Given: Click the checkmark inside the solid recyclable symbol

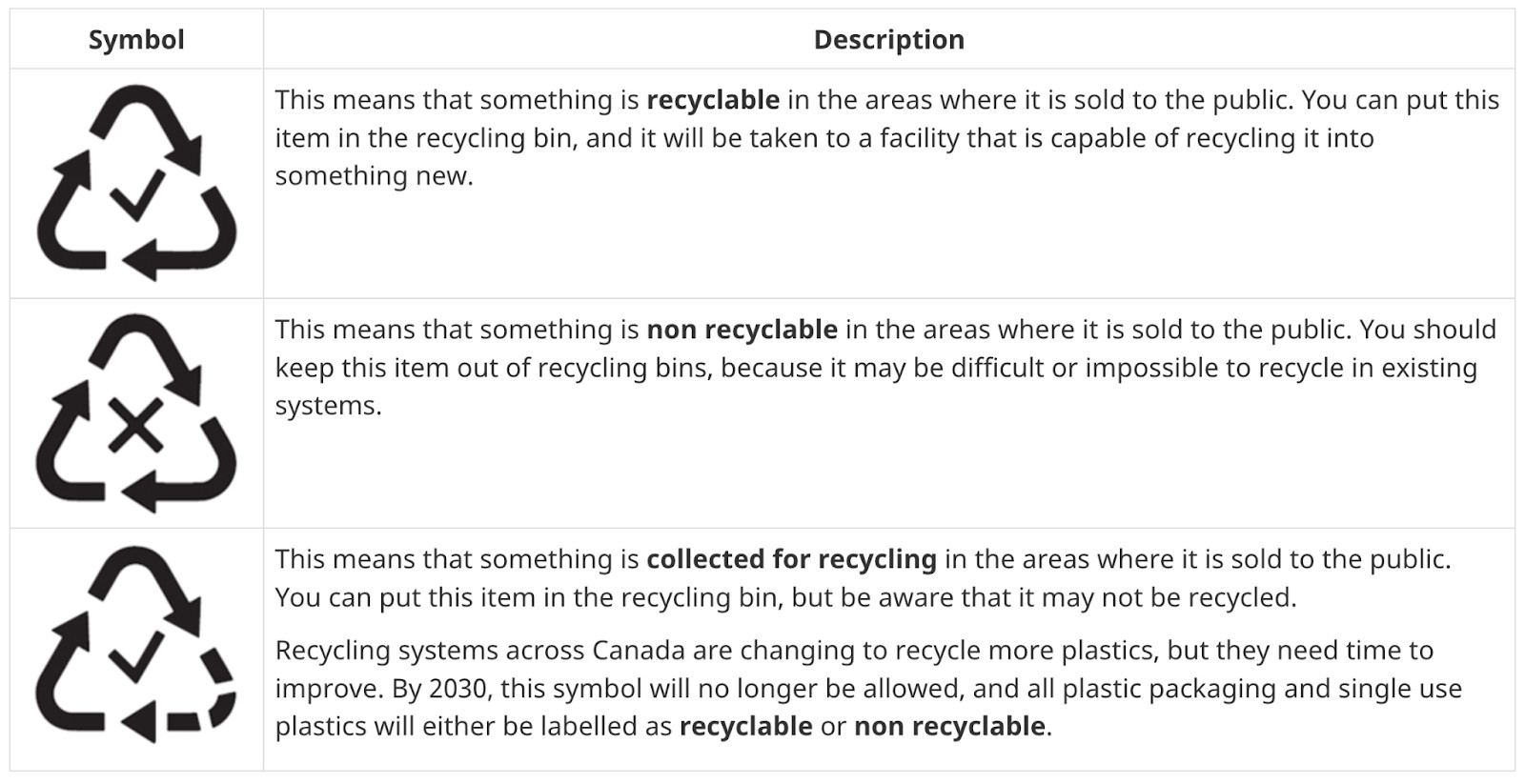Looking at the screenshot, I should (137, 194).
